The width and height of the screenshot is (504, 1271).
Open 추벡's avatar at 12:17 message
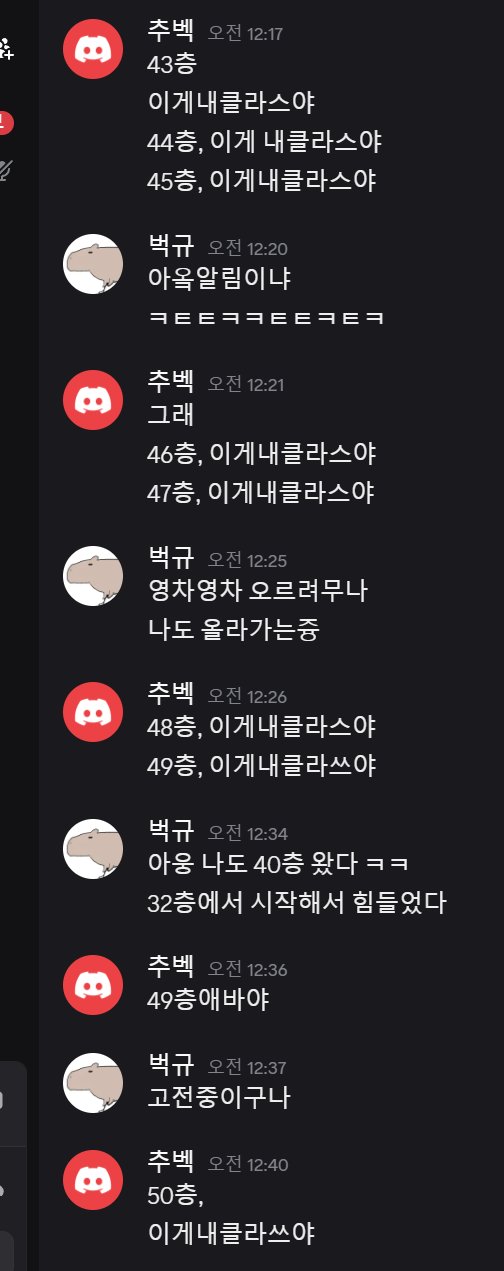93,46
